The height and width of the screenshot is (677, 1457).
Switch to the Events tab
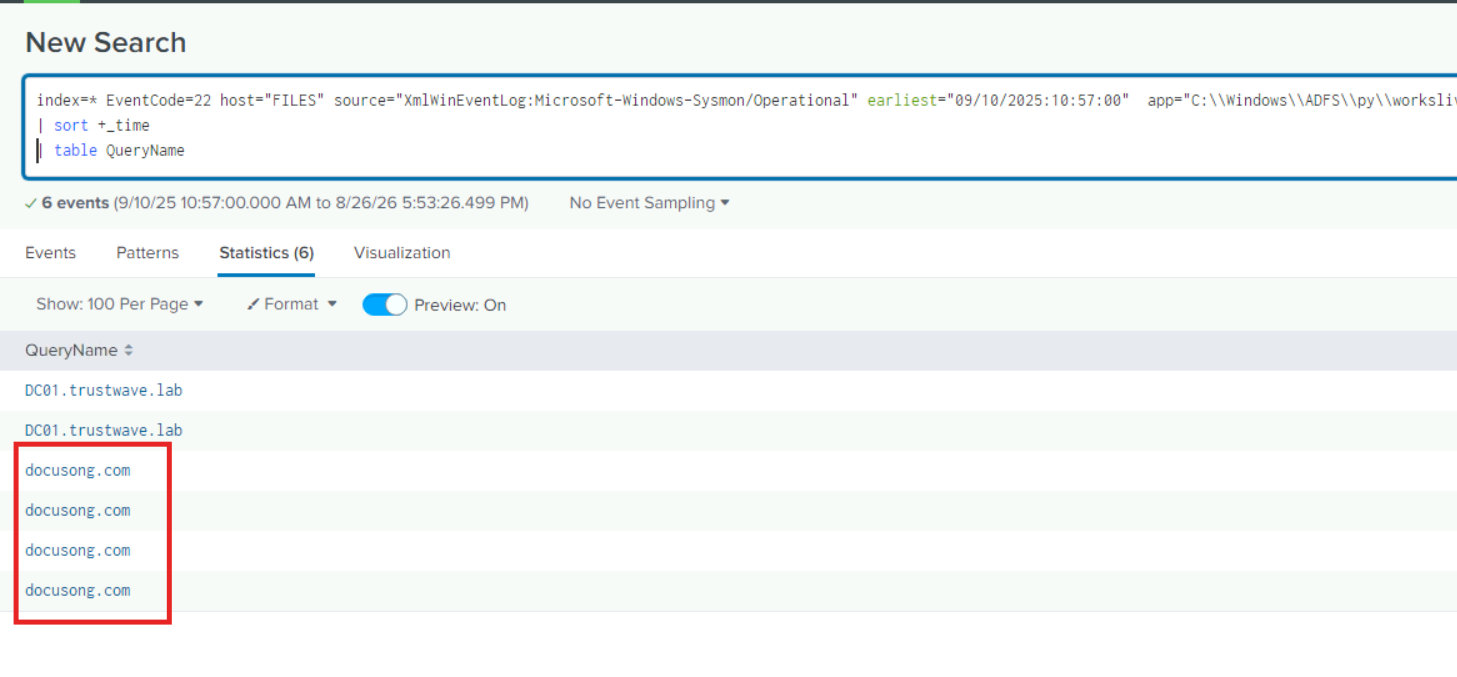pyautogui.click(x=50, y=253)
